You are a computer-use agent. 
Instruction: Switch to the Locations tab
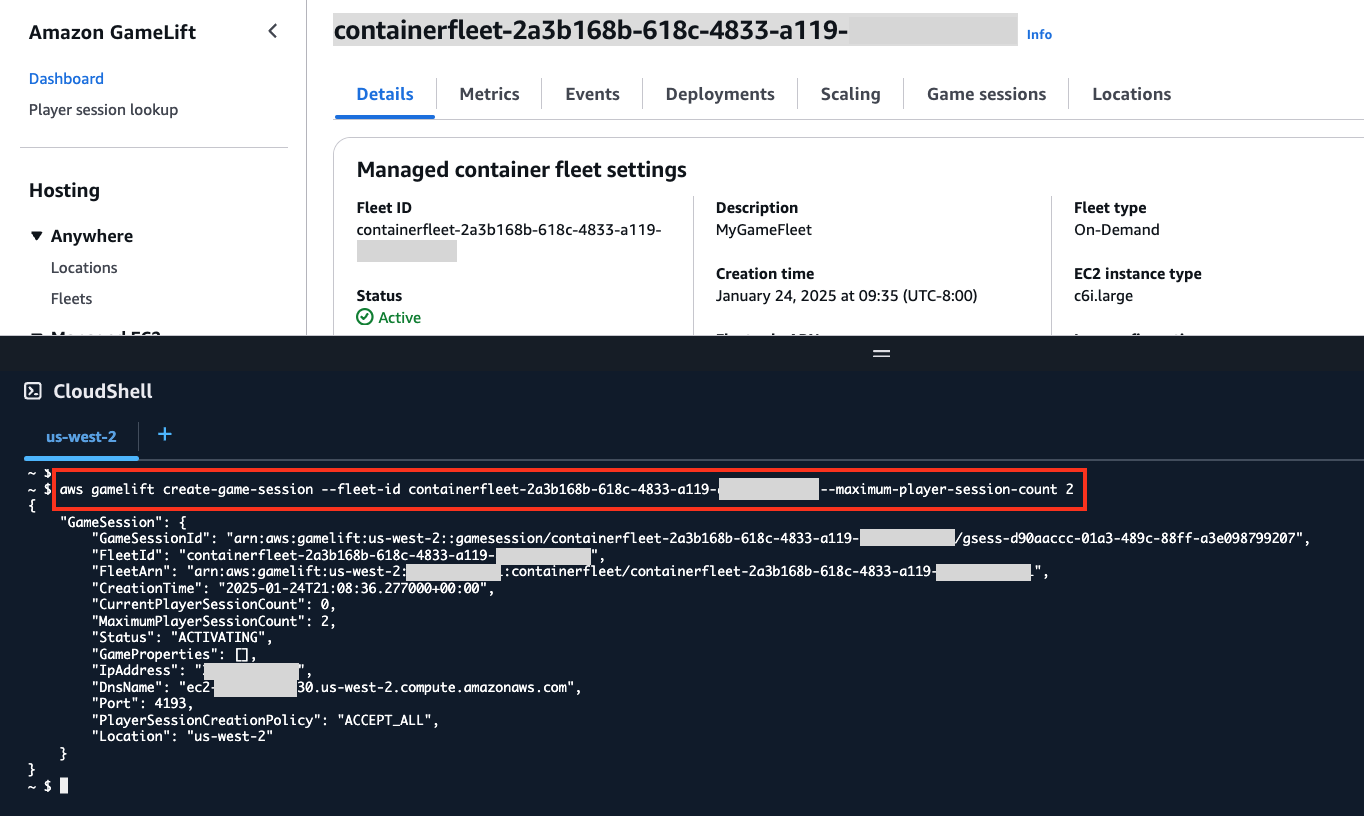click(1131, 93)
